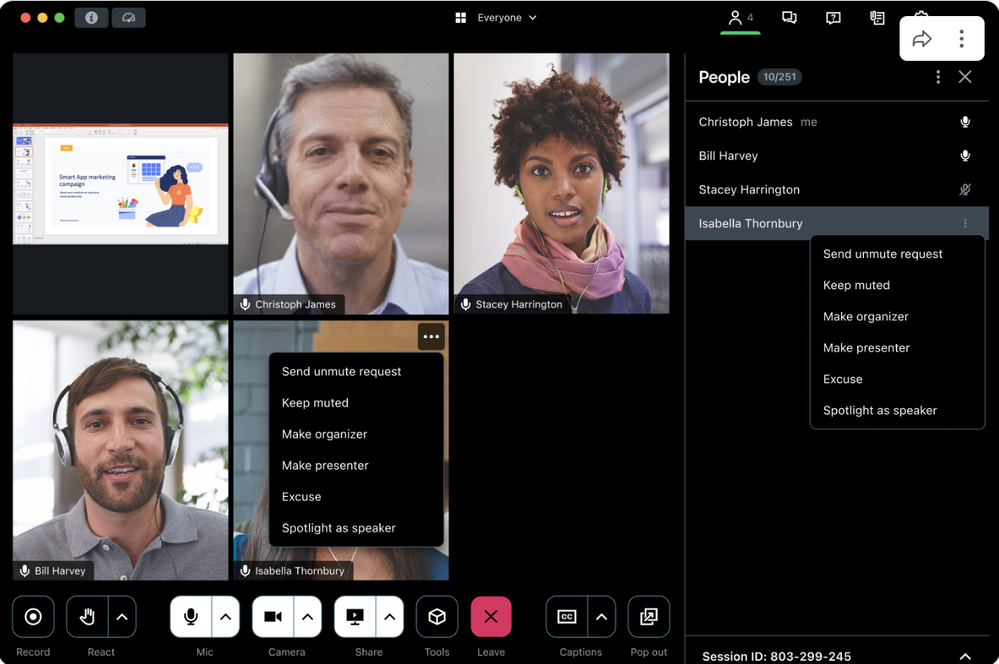Click the shared presentation screen thumbnail

coord(121,184)
